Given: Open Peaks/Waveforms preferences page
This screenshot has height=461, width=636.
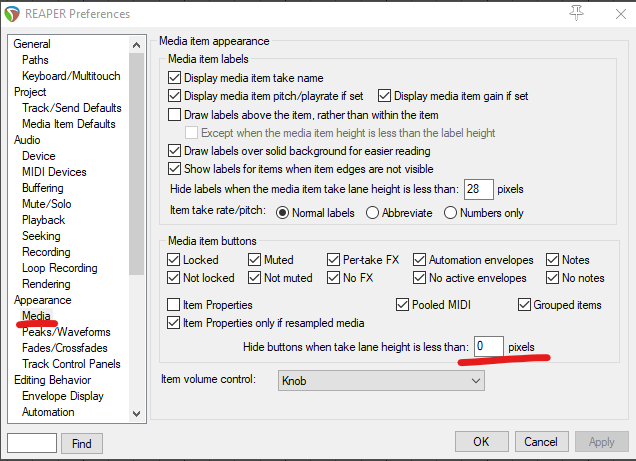Looking at the screenshot, I should 66,332.
